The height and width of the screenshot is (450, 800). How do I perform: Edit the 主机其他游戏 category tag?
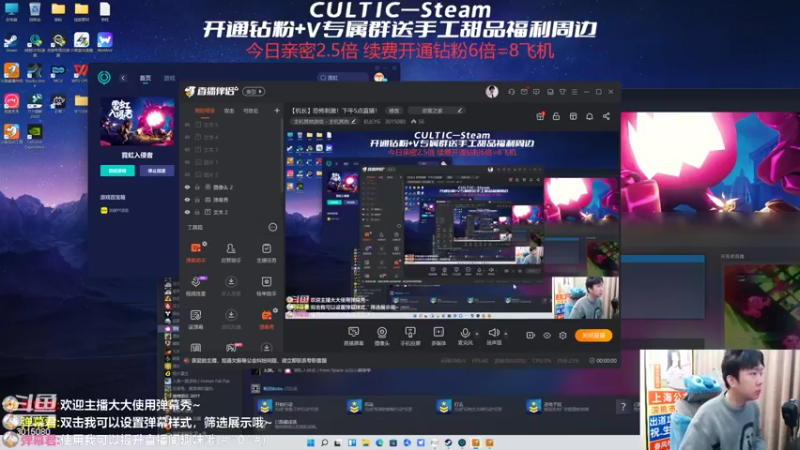click(324, 121)
